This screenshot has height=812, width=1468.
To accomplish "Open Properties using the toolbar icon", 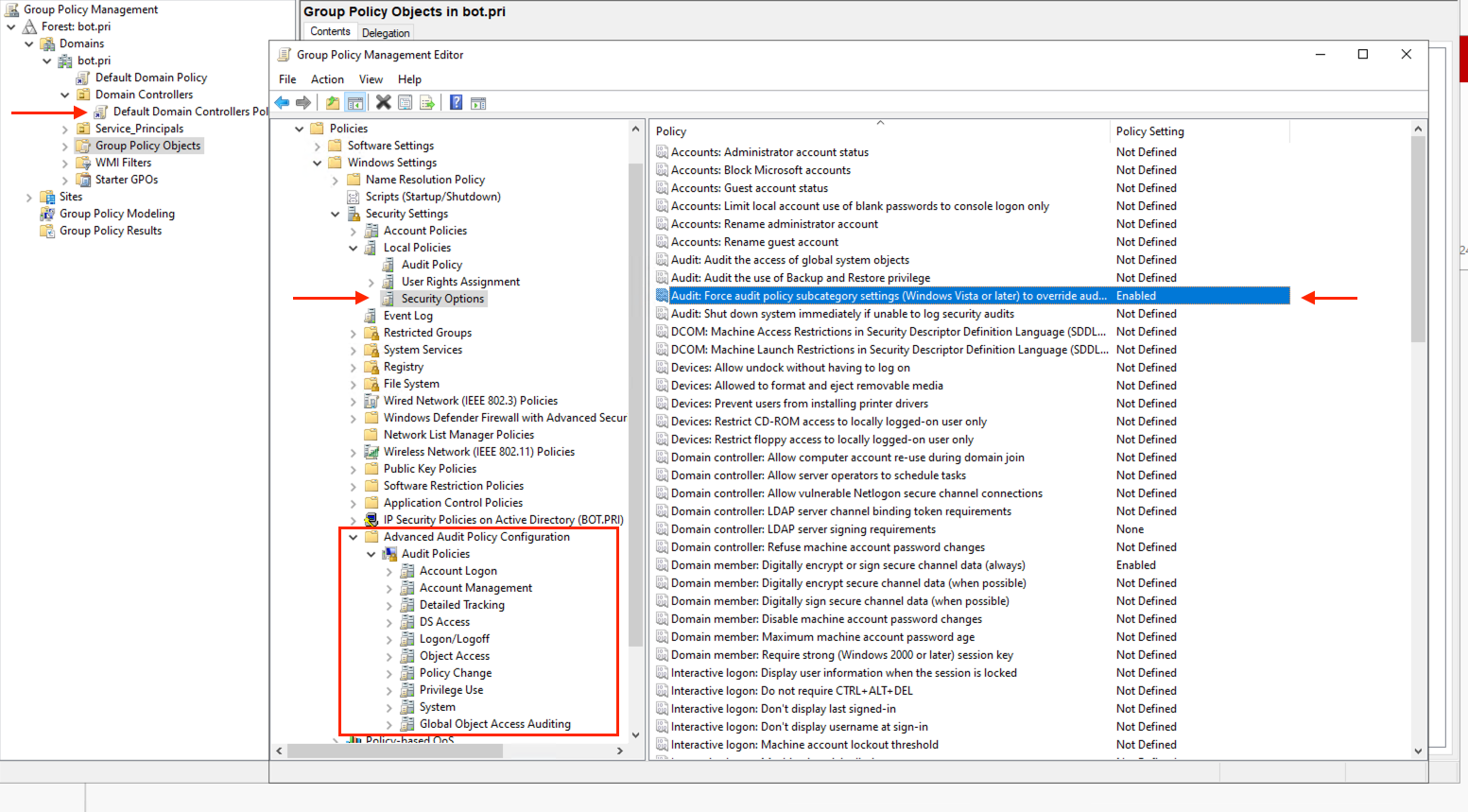I will tap(406, 102).
